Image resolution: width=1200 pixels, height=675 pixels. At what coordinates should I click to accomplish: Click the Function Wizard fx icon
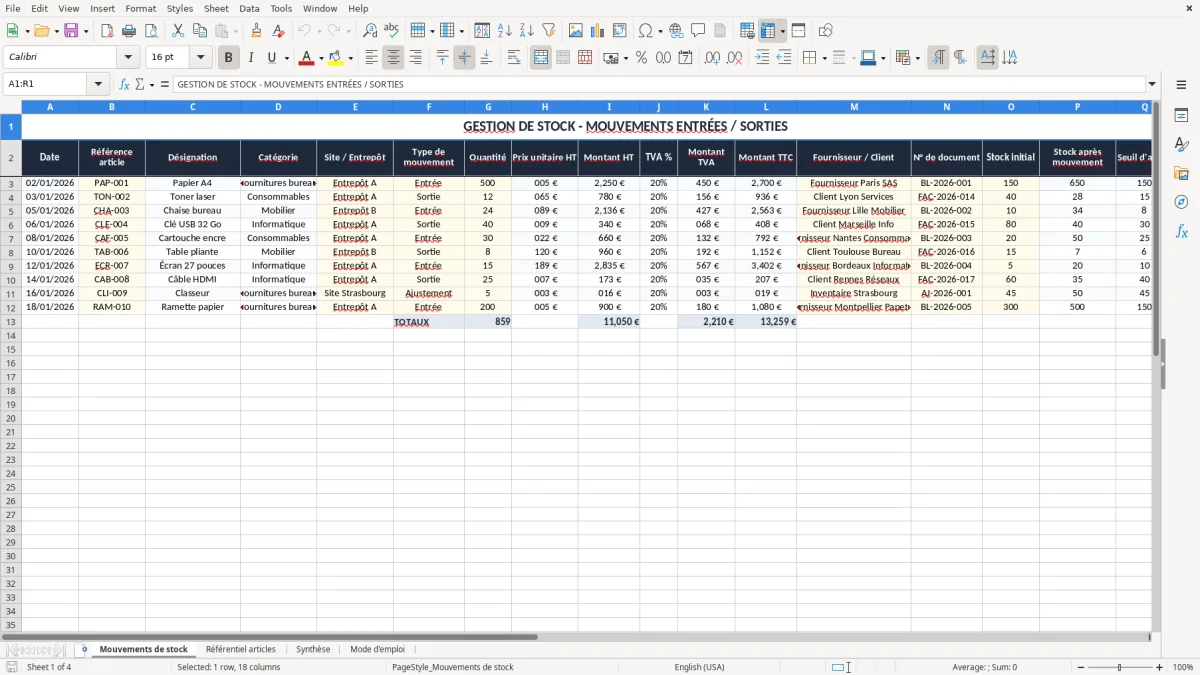(x=125, y=84)
